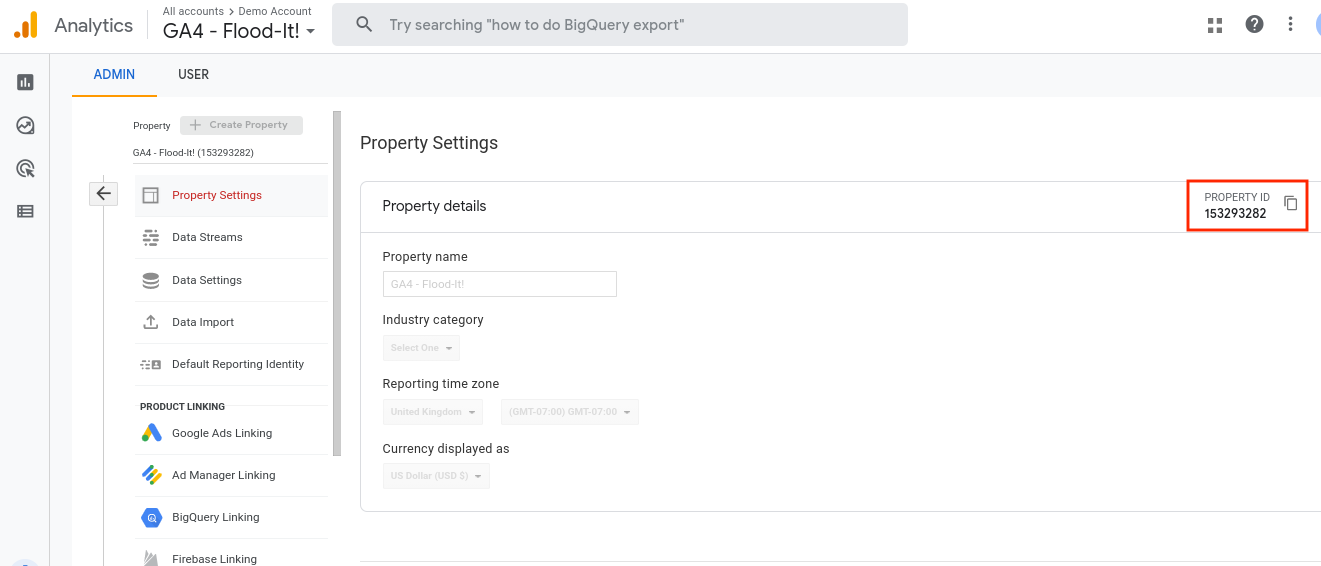Open Data Streams menu item
The width and height of the screenshot is (1321, 566).
tap(231, 238)
